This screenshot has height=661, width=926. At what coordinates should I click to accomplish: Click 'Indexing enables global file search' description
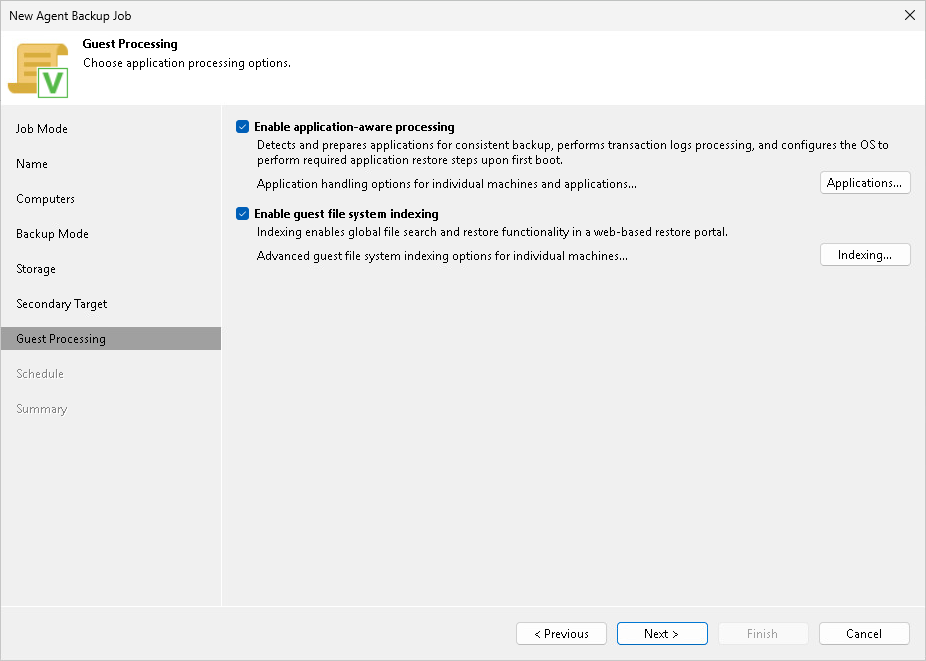pos(492,232)
